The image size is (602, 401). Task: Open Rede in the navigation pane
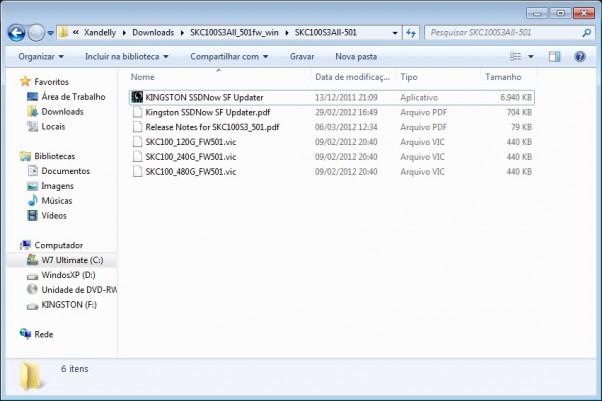[x=44, y=334]
